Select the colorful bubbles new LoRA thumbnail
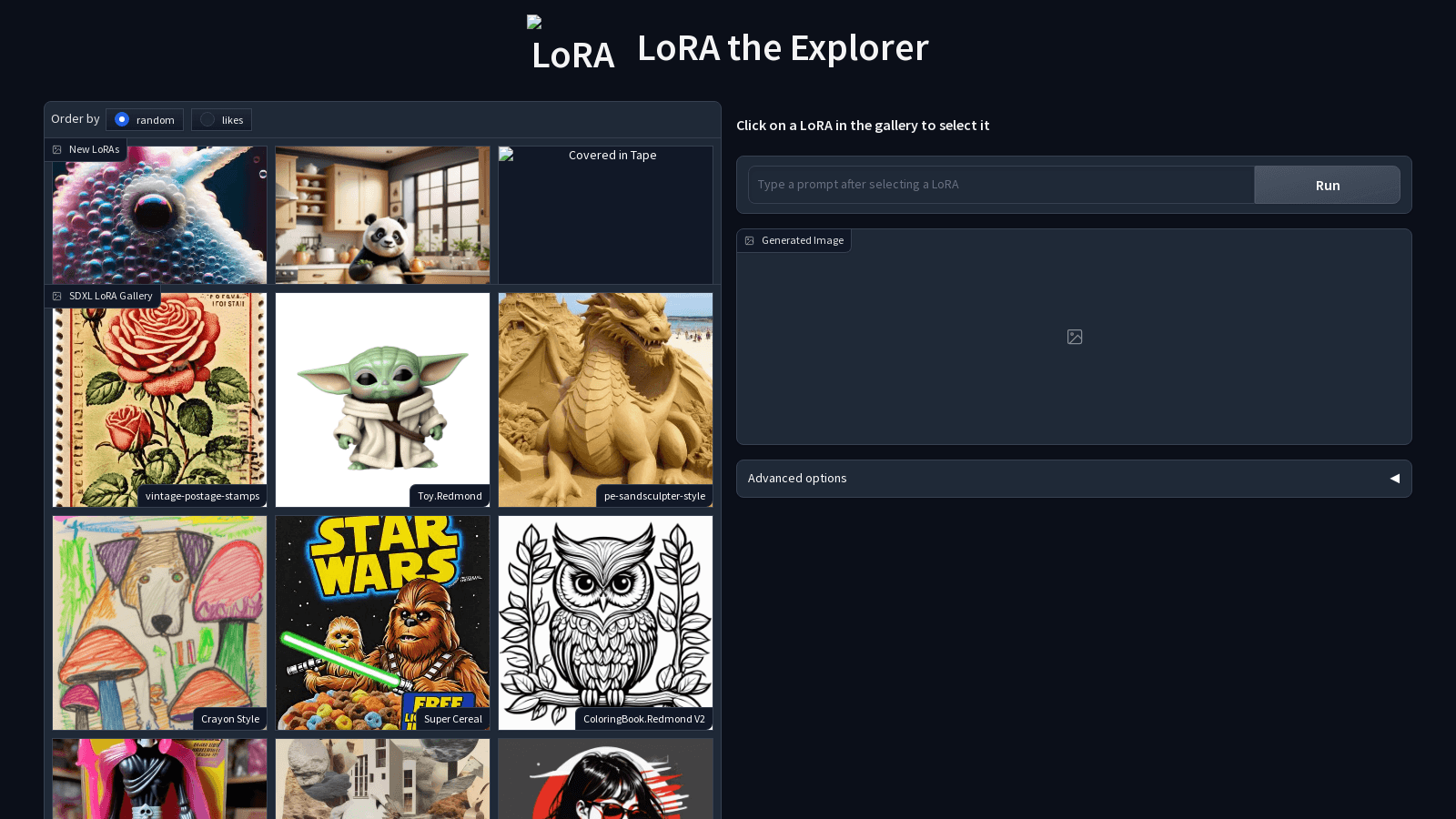This screenshot has width=1456, height=819. tap(159, 215)
